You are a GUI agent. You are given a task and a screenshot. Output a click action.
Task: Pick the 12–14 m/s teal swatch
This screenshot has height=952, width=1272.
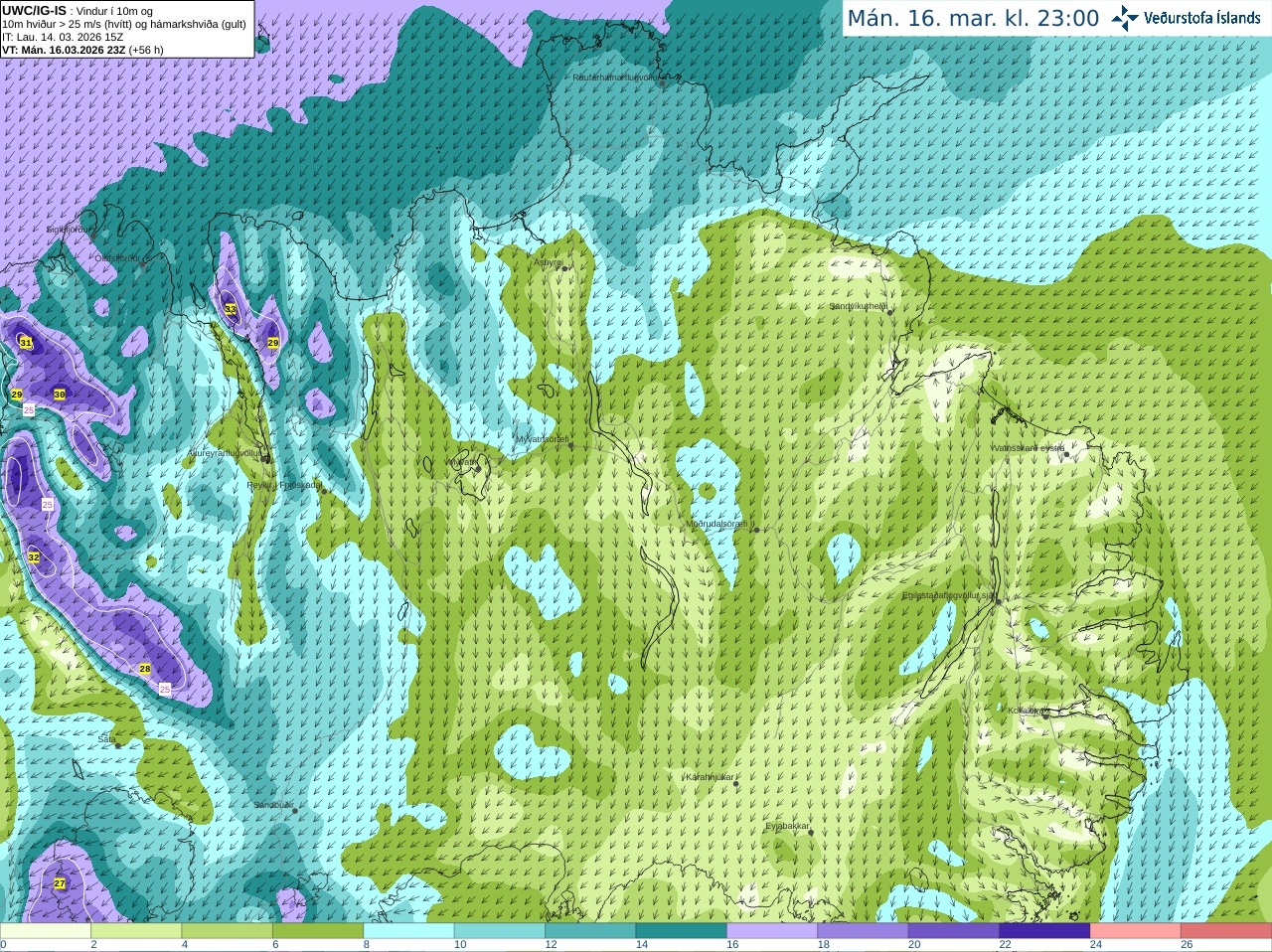590,931
